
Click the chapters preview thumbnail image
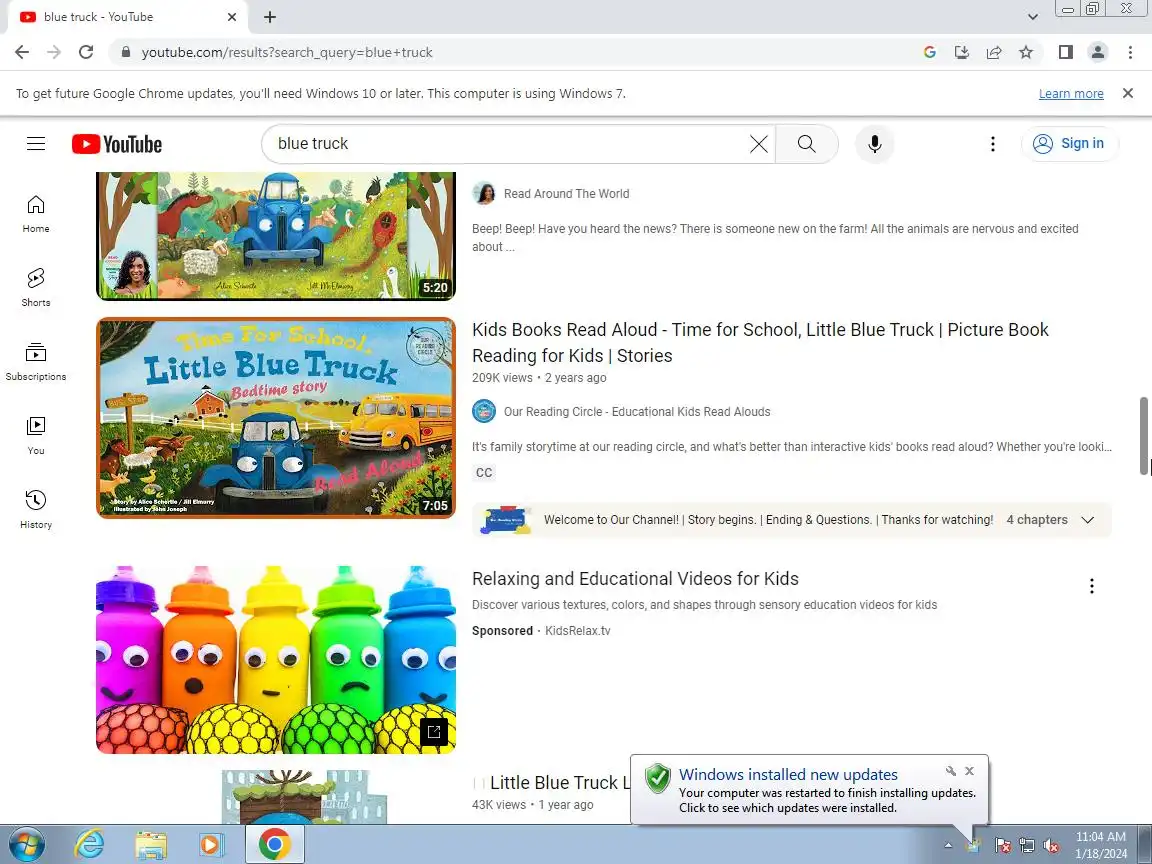click(x=505, y=520)
